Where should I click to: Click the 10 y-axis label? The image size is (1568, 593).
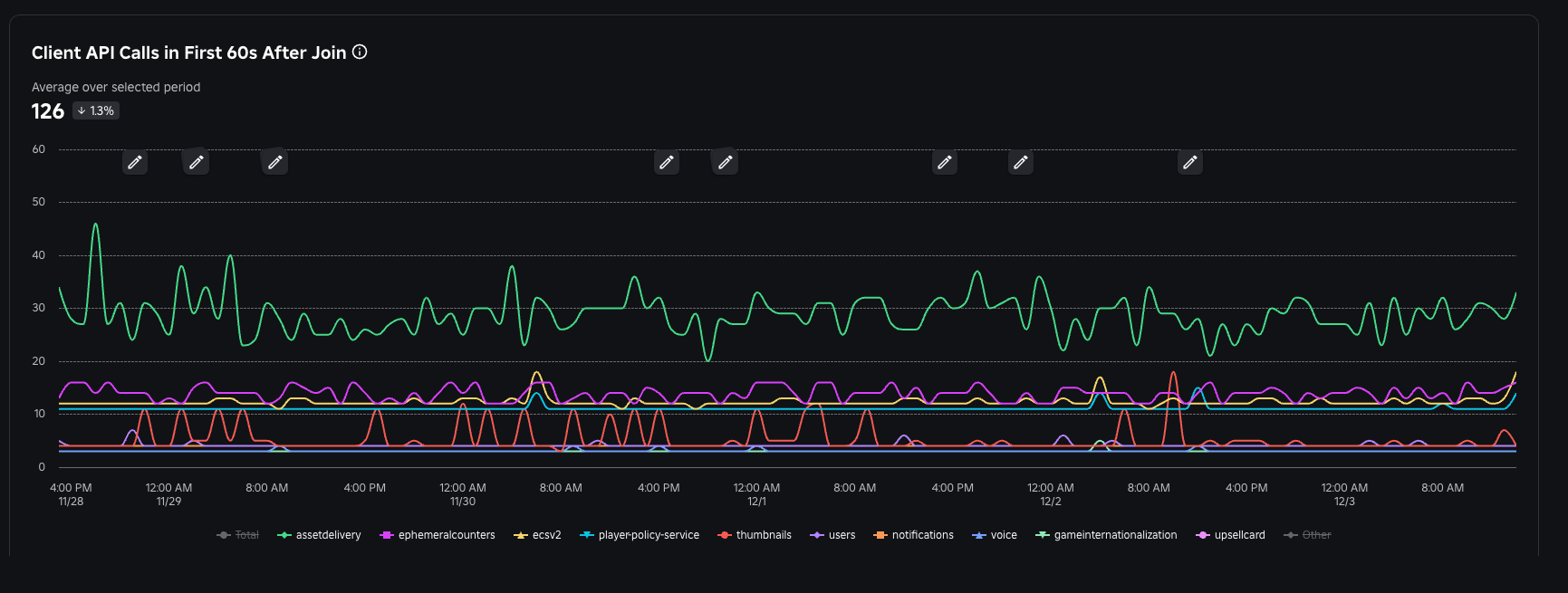(x=39, y=414)
